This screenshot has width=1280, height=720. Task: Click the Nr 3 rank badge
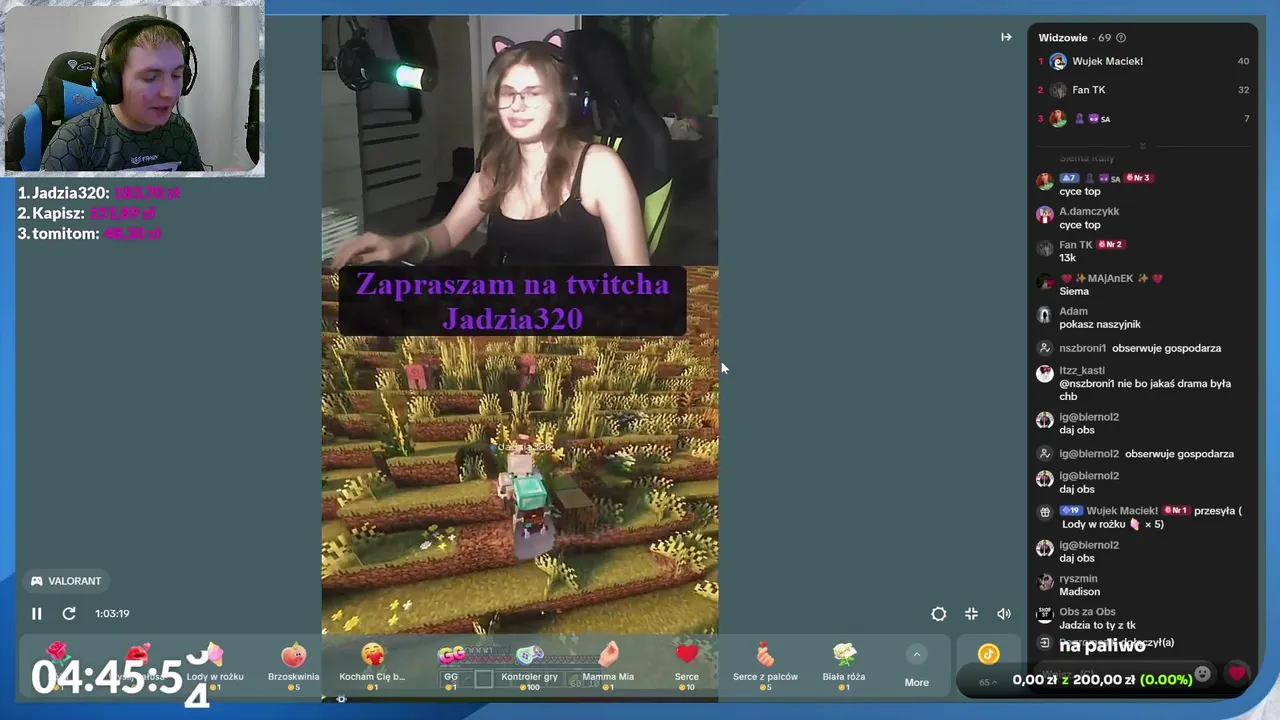coord(1139,178)
